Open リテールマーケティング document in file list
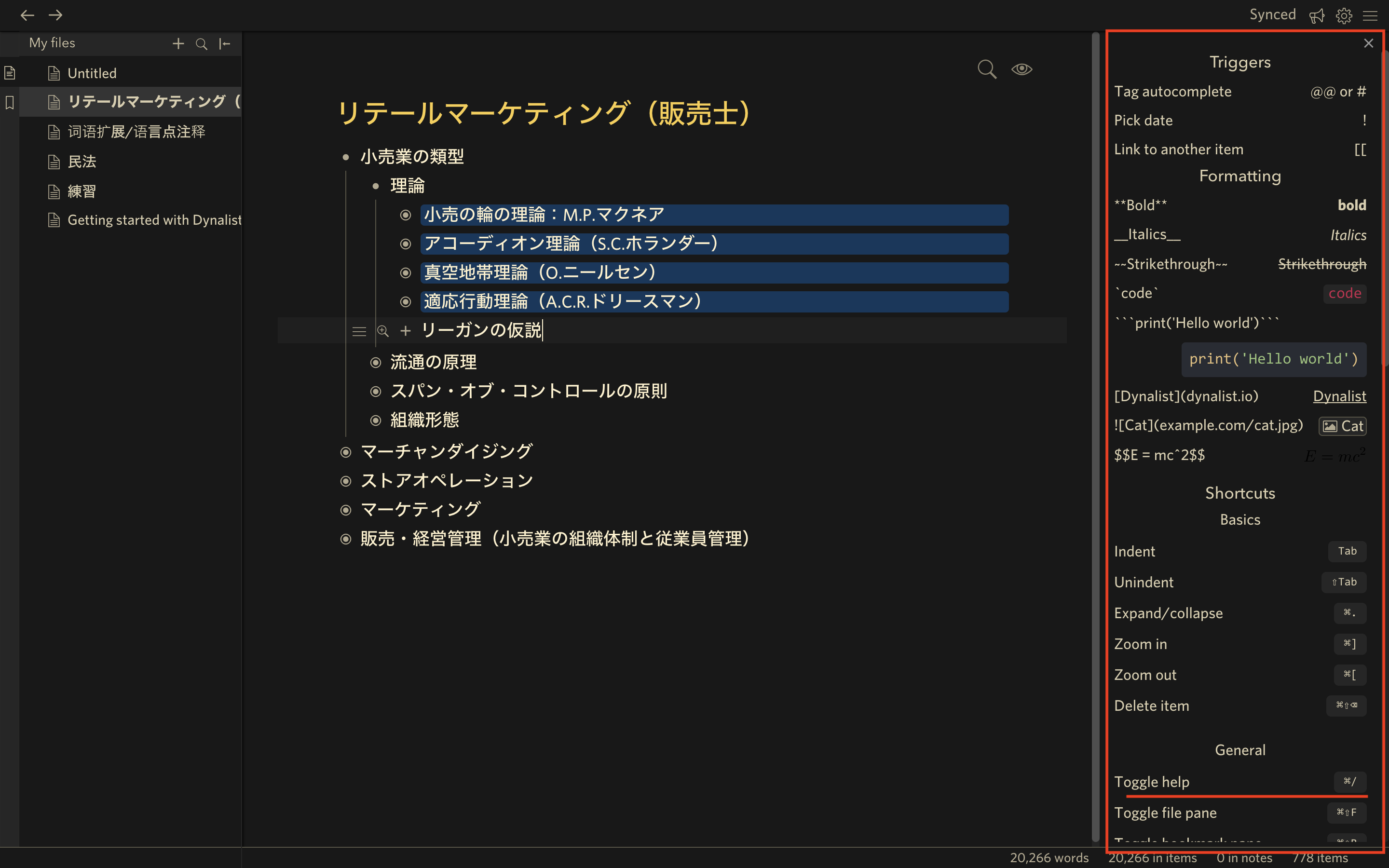Image resolution: width=1389 pixels, height=868 pixels. coord(130,102)
